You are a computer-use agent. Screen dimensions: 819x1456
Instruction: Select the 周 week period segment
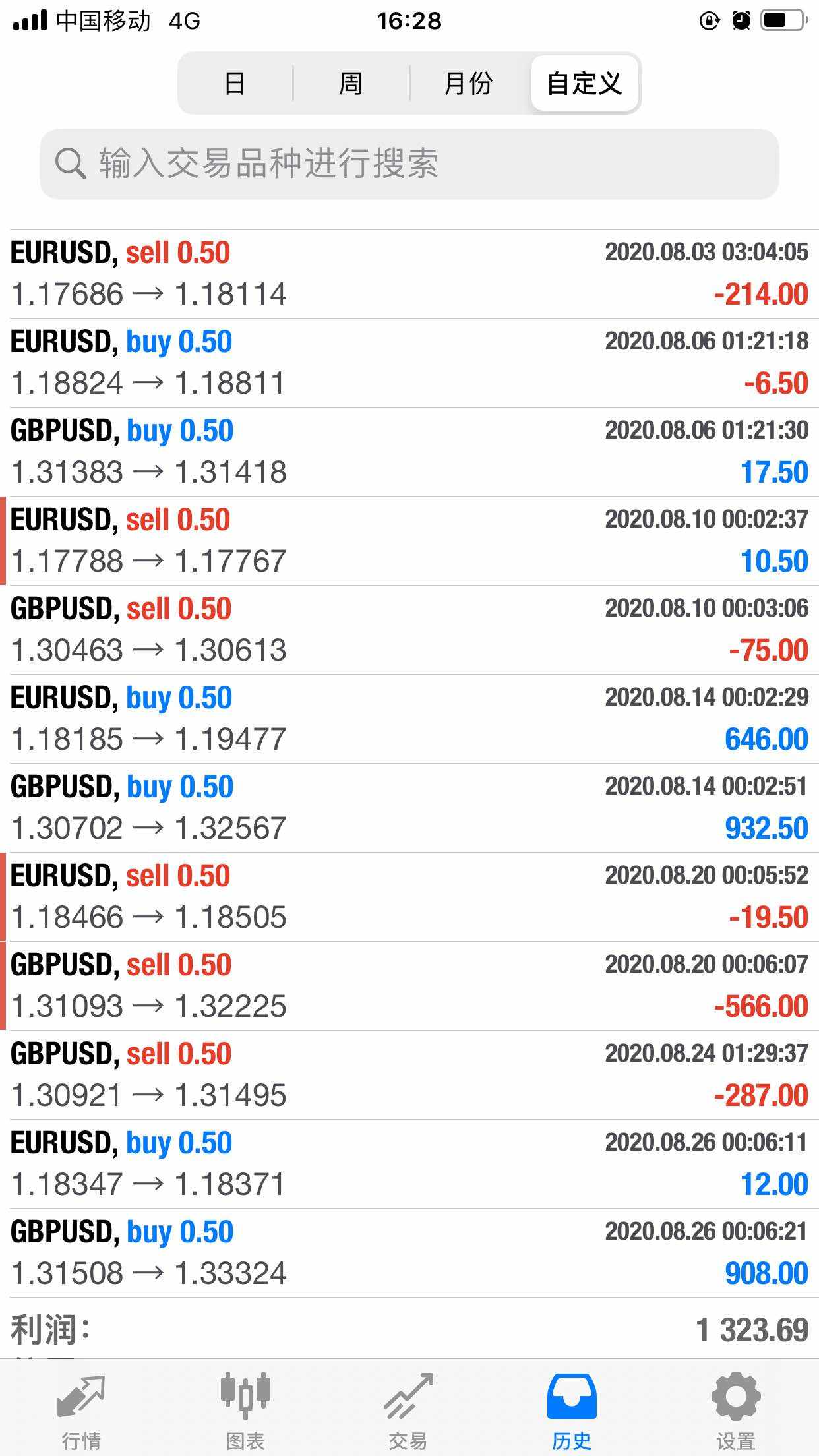tap(351, 84)
